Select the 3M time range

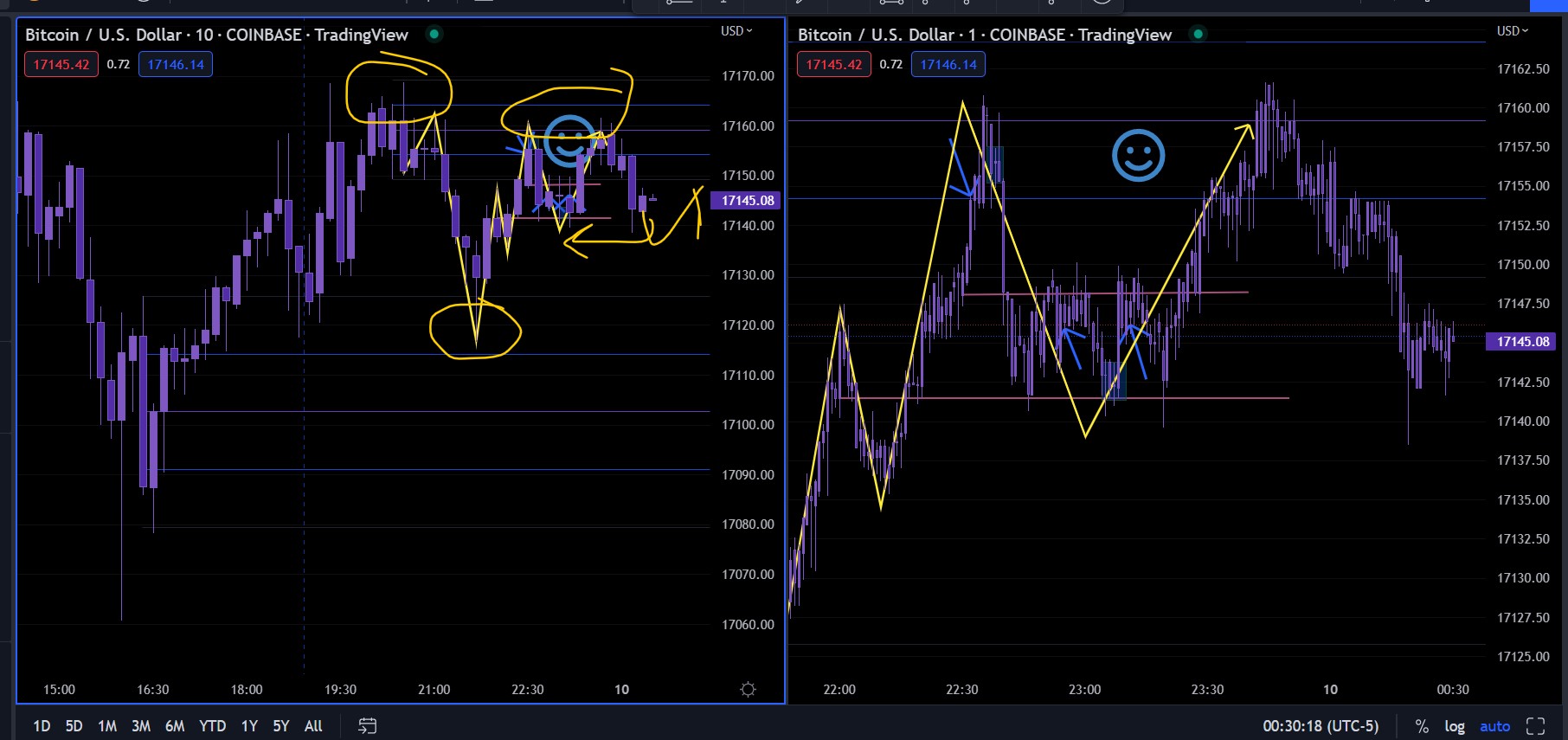point(141,726)
